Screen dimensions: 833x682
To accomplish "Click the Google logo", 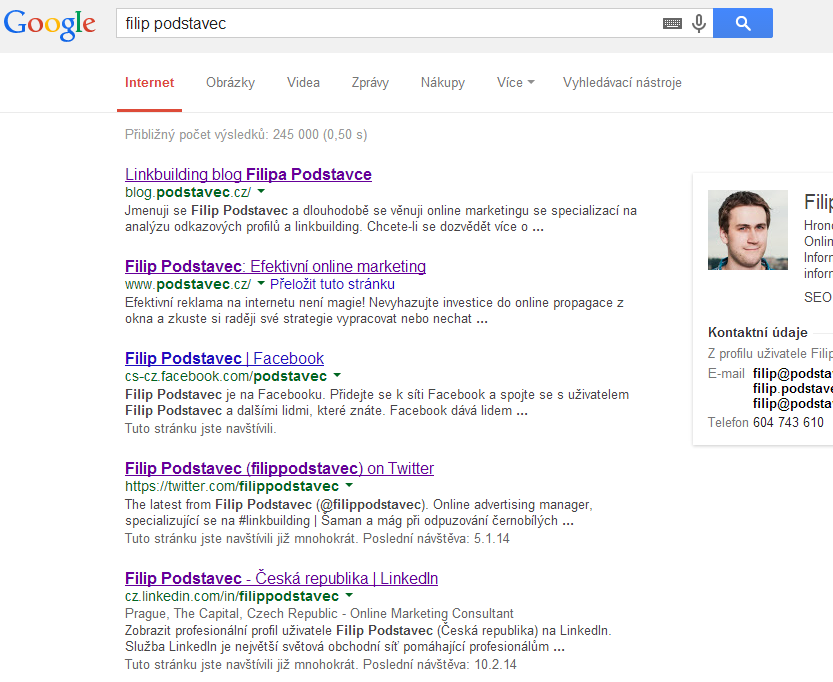I will tap(49, 25).
